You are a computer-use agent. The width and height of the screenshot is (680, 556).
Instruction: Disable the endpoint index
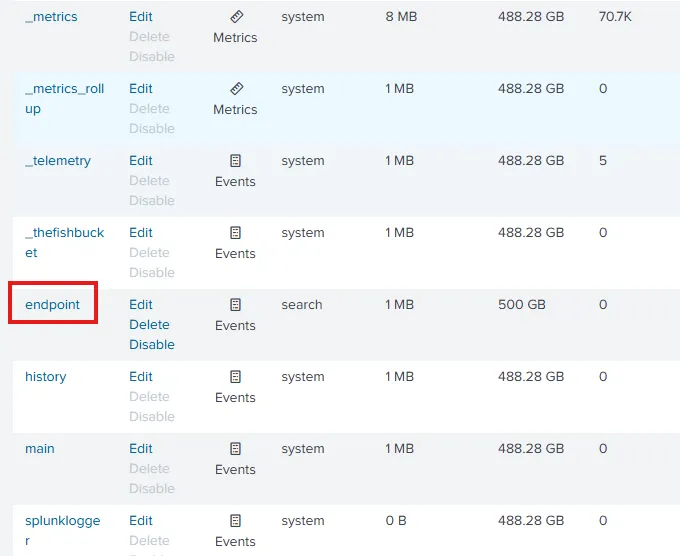tap(152, 345)
